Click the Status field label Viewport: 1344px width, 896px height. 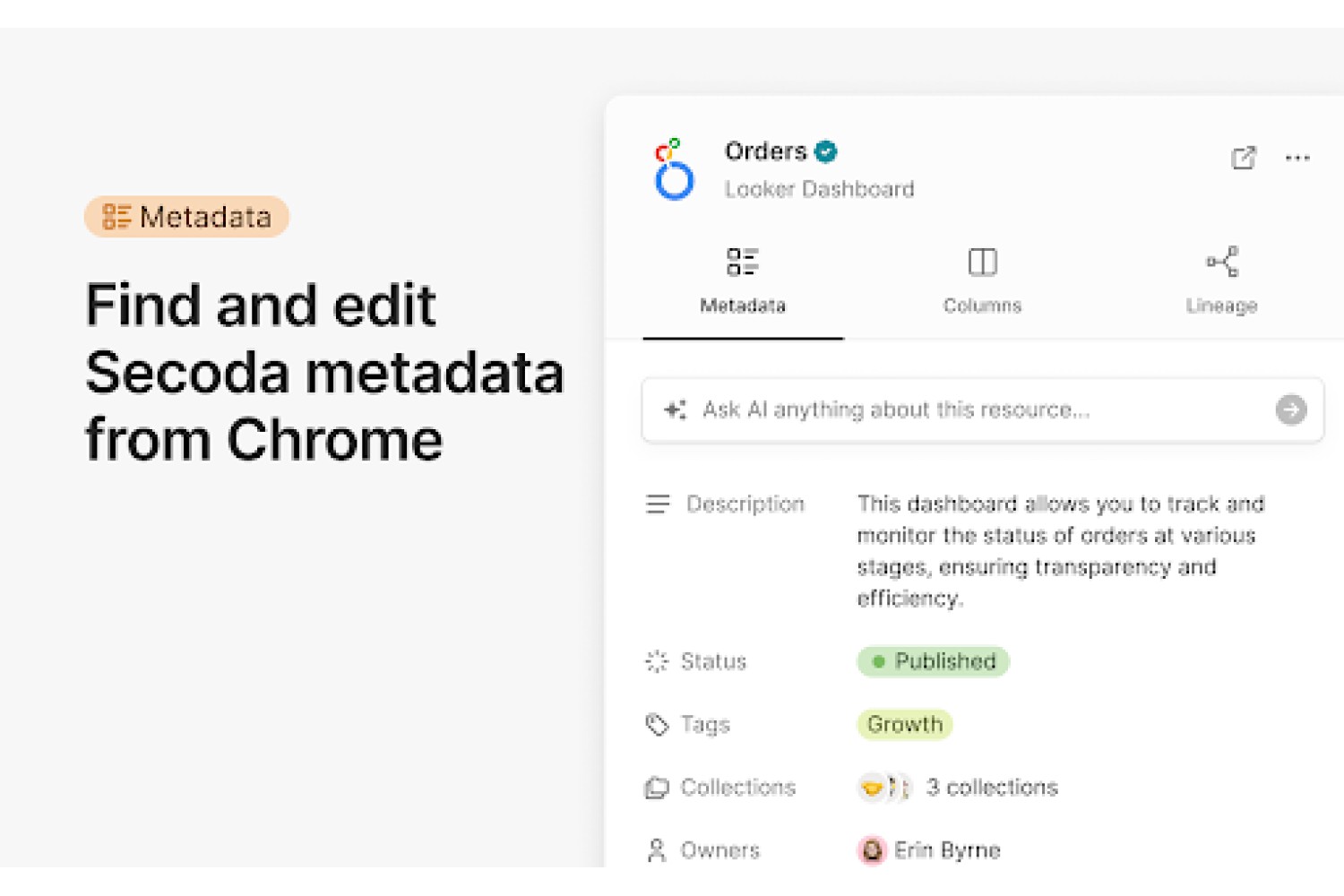[713, 661]
